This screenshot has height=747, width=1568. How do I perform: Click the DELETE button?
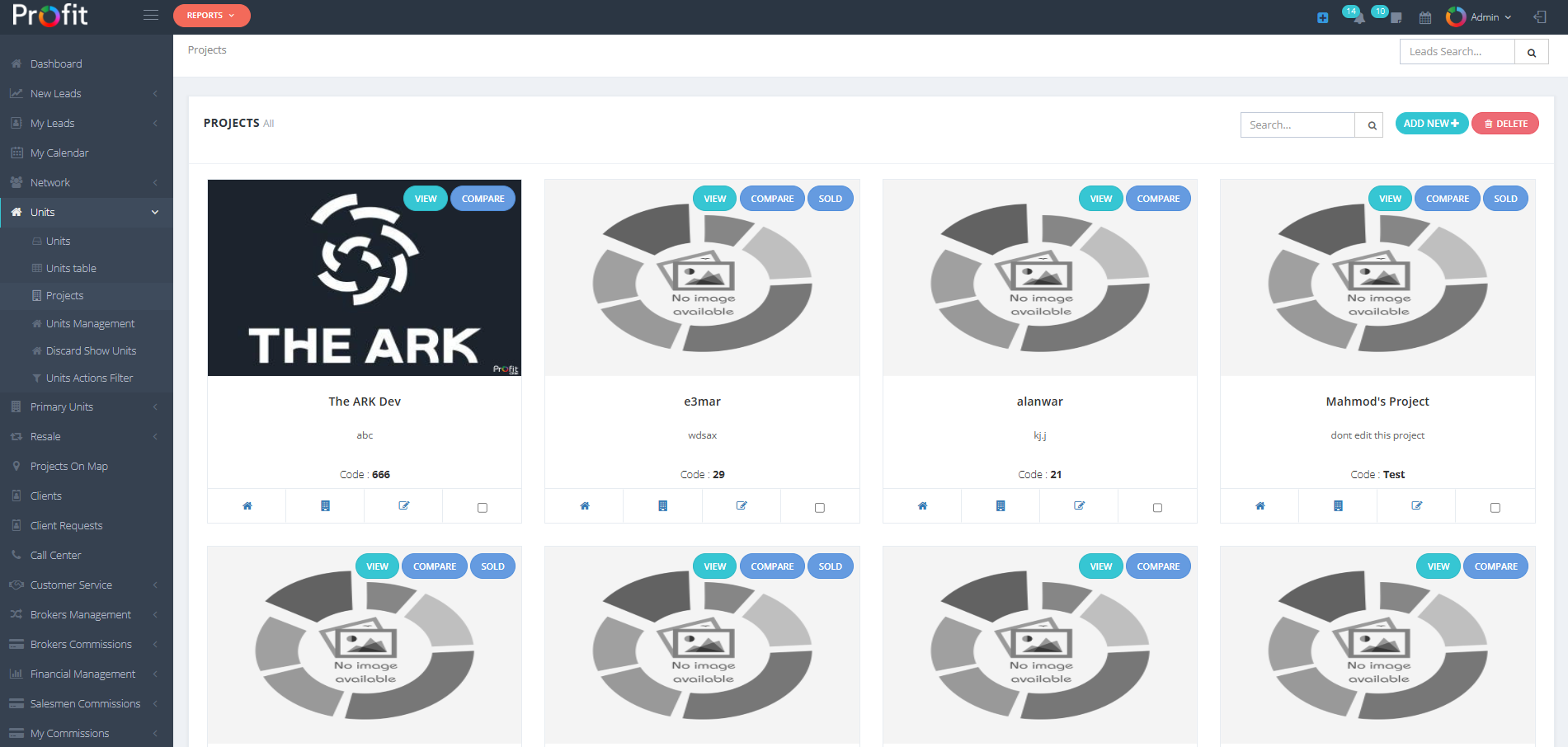(1504, 123)
